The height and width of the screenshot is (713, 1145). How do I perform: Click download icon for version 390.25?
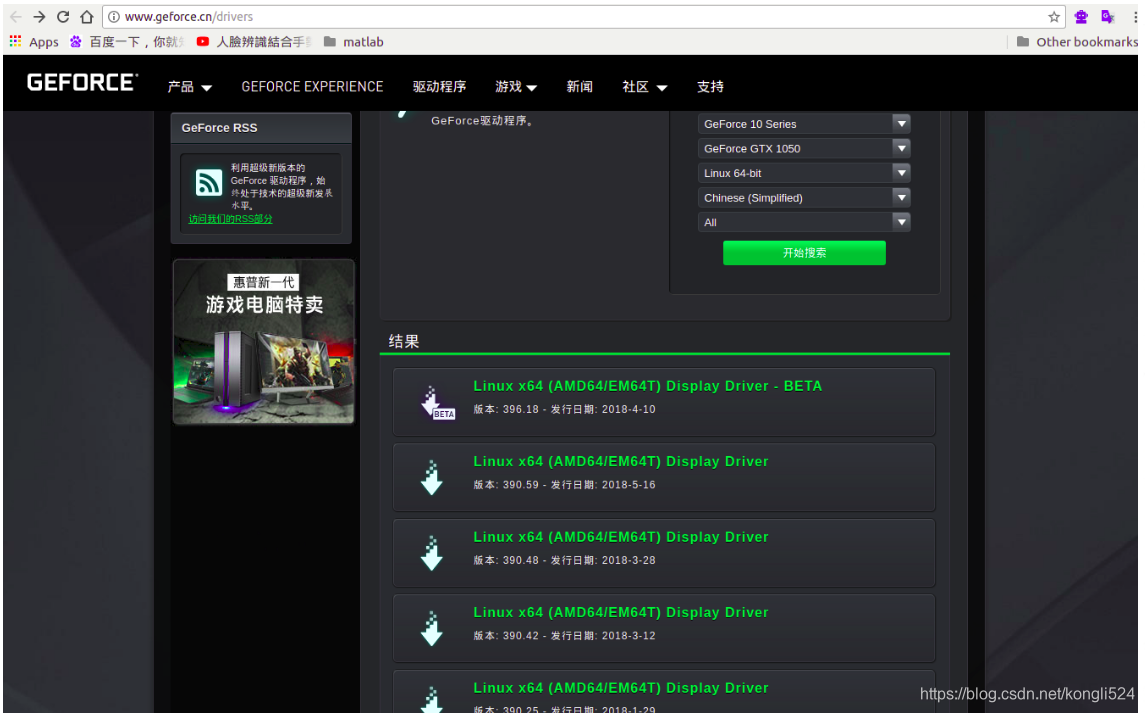pos(432,700)
